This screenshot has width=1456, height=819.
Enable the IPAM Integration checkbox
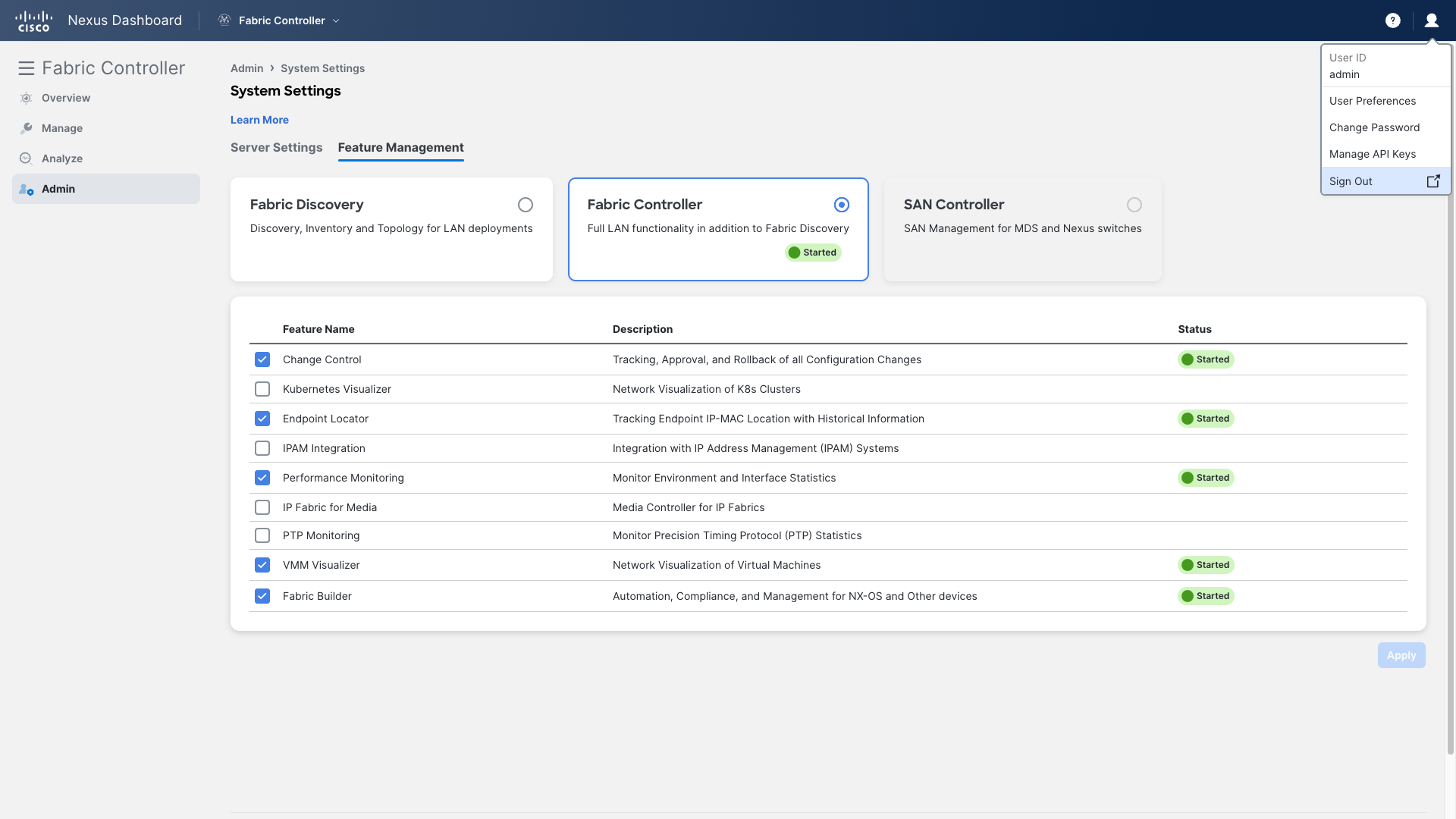tap(262, 448)
